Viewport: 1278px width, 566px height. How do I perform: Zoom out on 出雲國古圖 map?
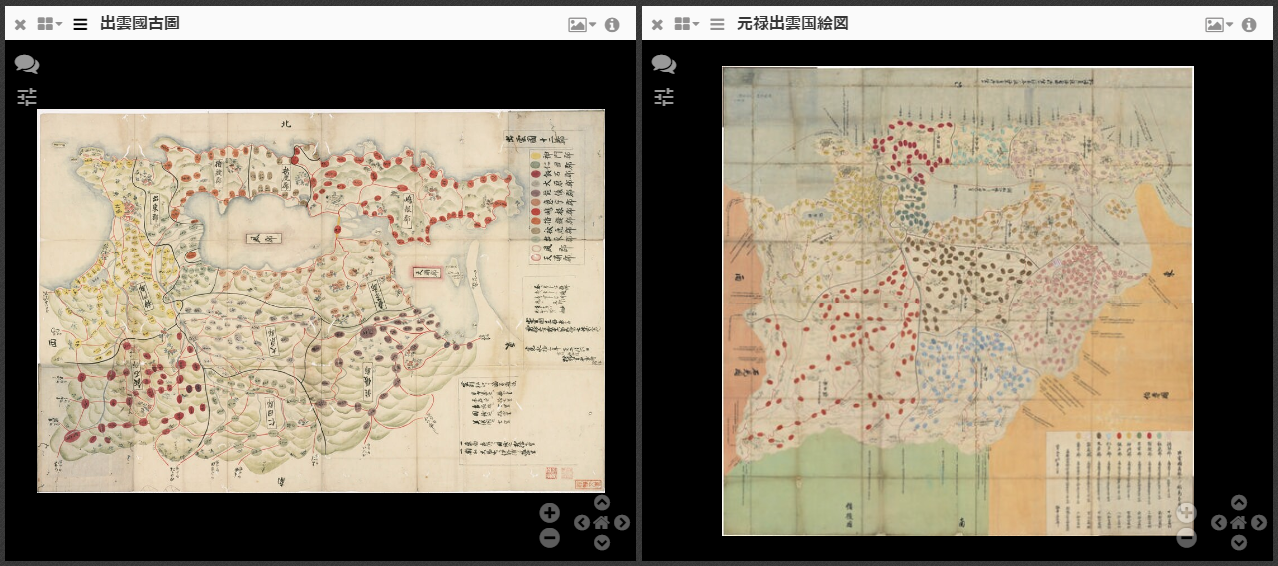pos(549,538)
